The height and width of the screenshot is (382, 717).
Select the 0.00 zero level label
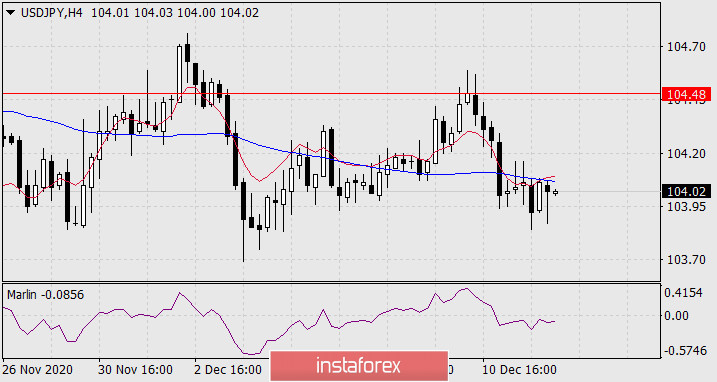(x=677, y=316)
